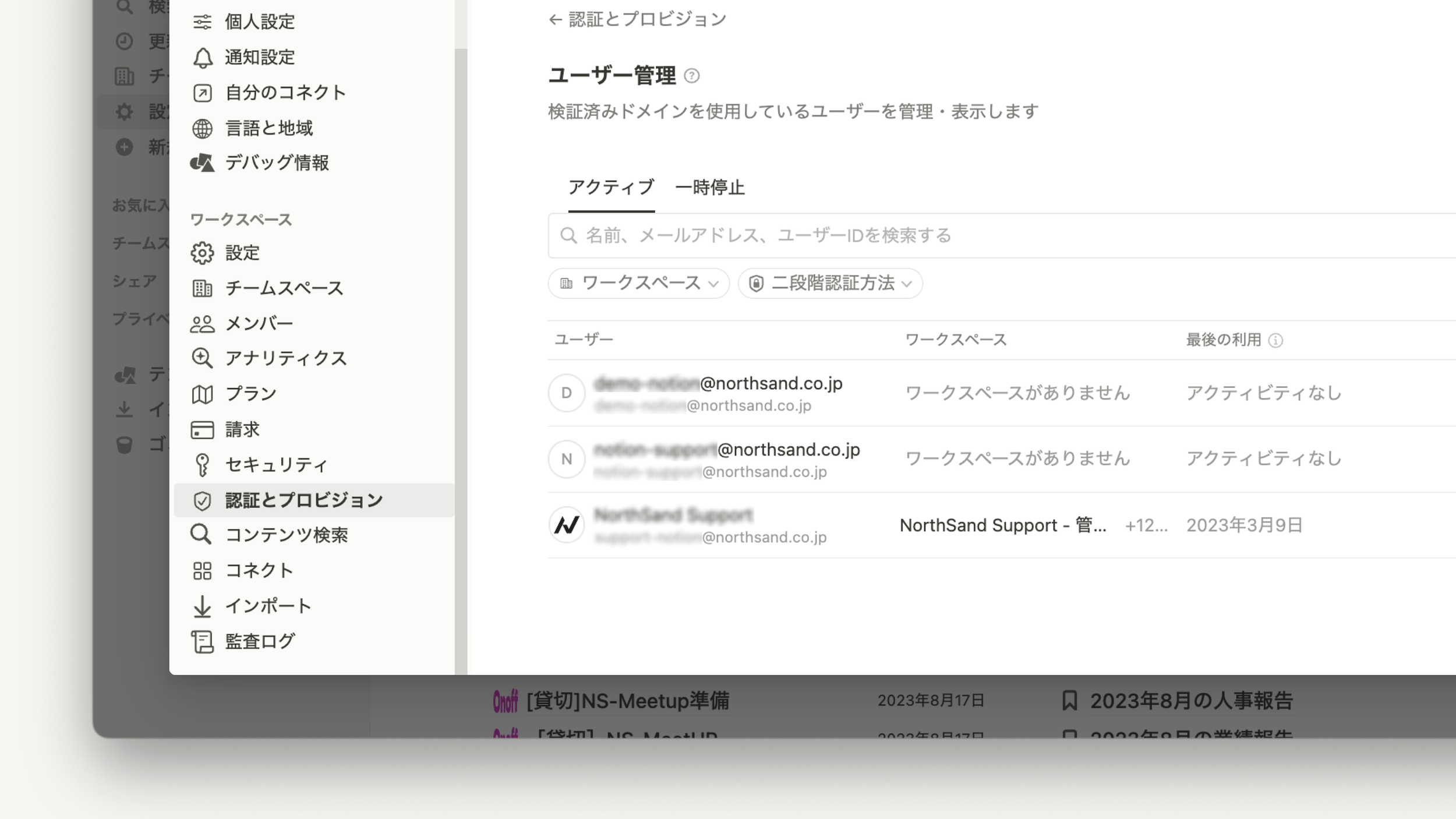
Task: Open アナリティクス in workspace settings
Action: (x=285, y=358)
